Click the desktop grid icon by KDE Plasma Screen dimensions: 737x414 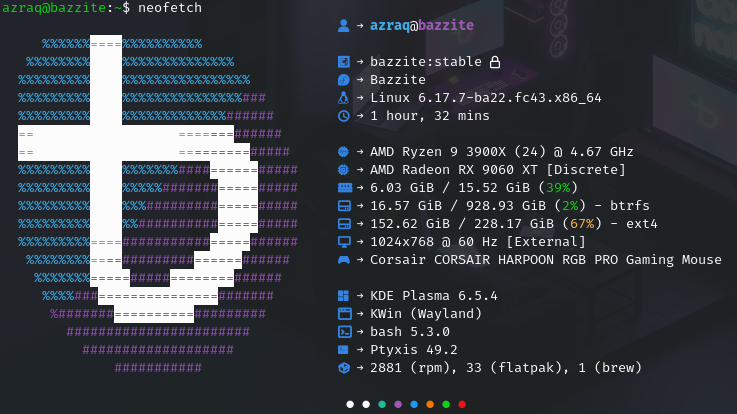coord(344,296)
